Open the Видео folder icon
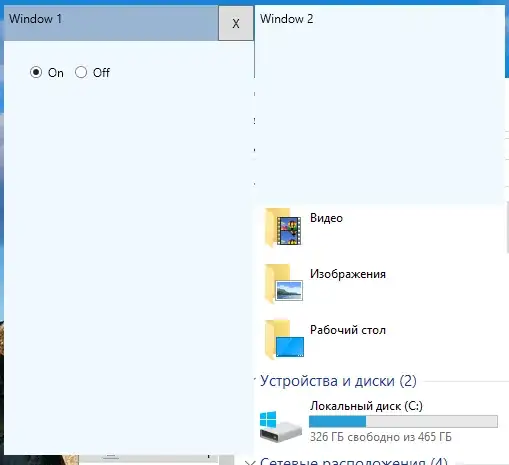509x465 pixels. [283, 227]
